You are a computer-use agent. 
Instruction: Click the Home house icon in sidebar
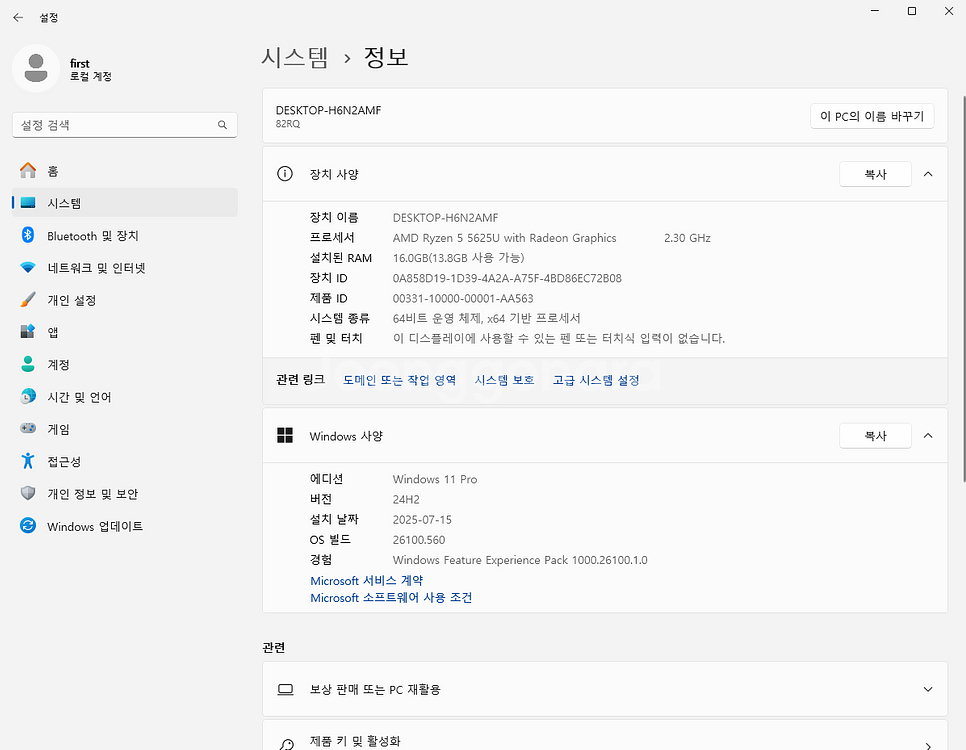click(28, 170)
